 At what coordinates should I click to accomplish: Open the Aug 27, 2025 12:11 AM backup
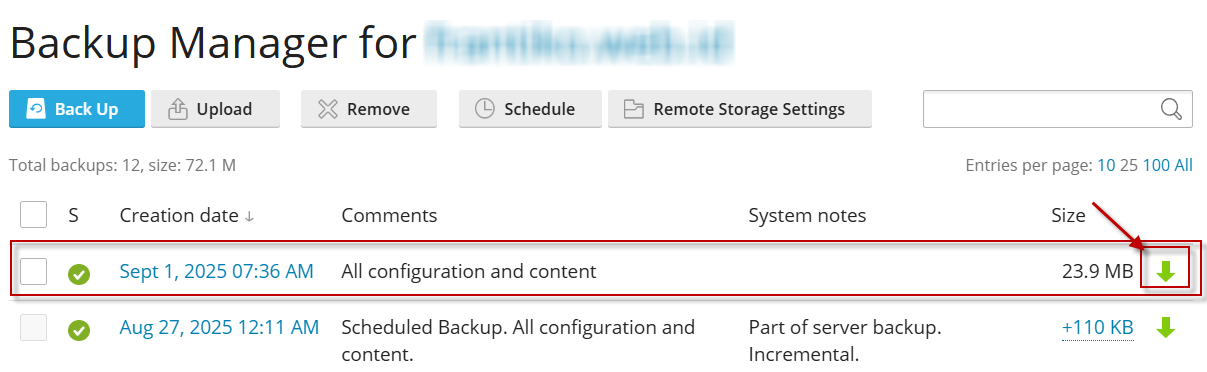pos(219,327)
